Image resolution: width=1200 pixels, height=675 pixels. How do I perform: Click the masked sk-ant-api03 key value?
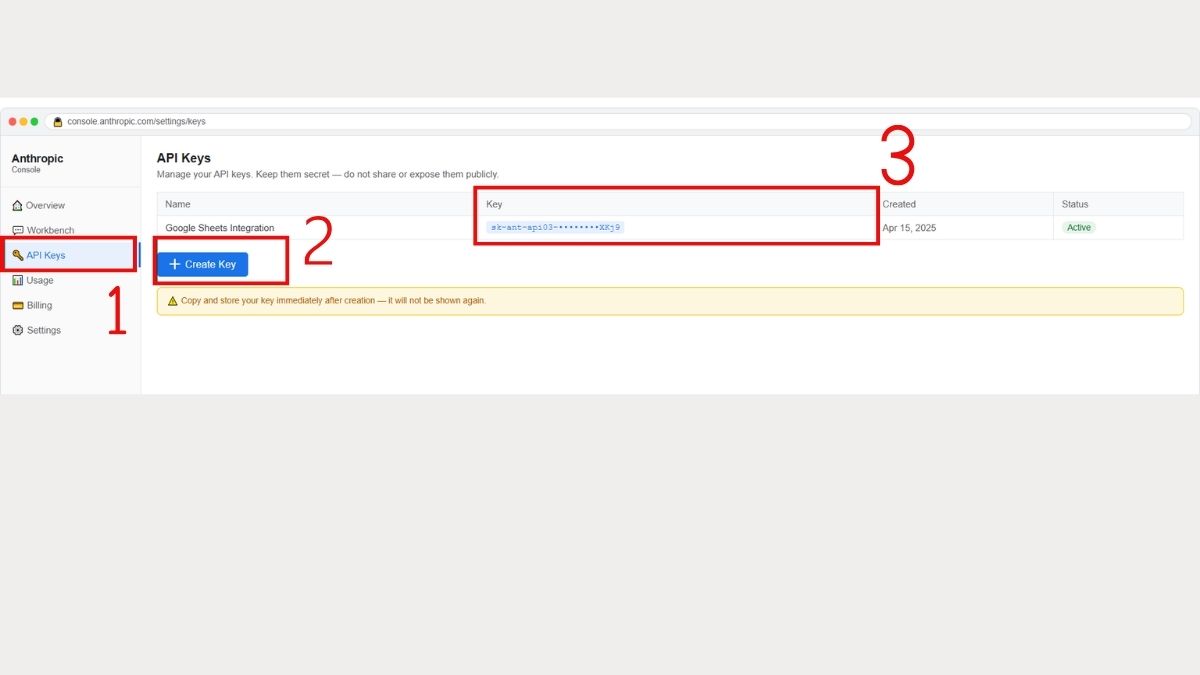point(555,228)
